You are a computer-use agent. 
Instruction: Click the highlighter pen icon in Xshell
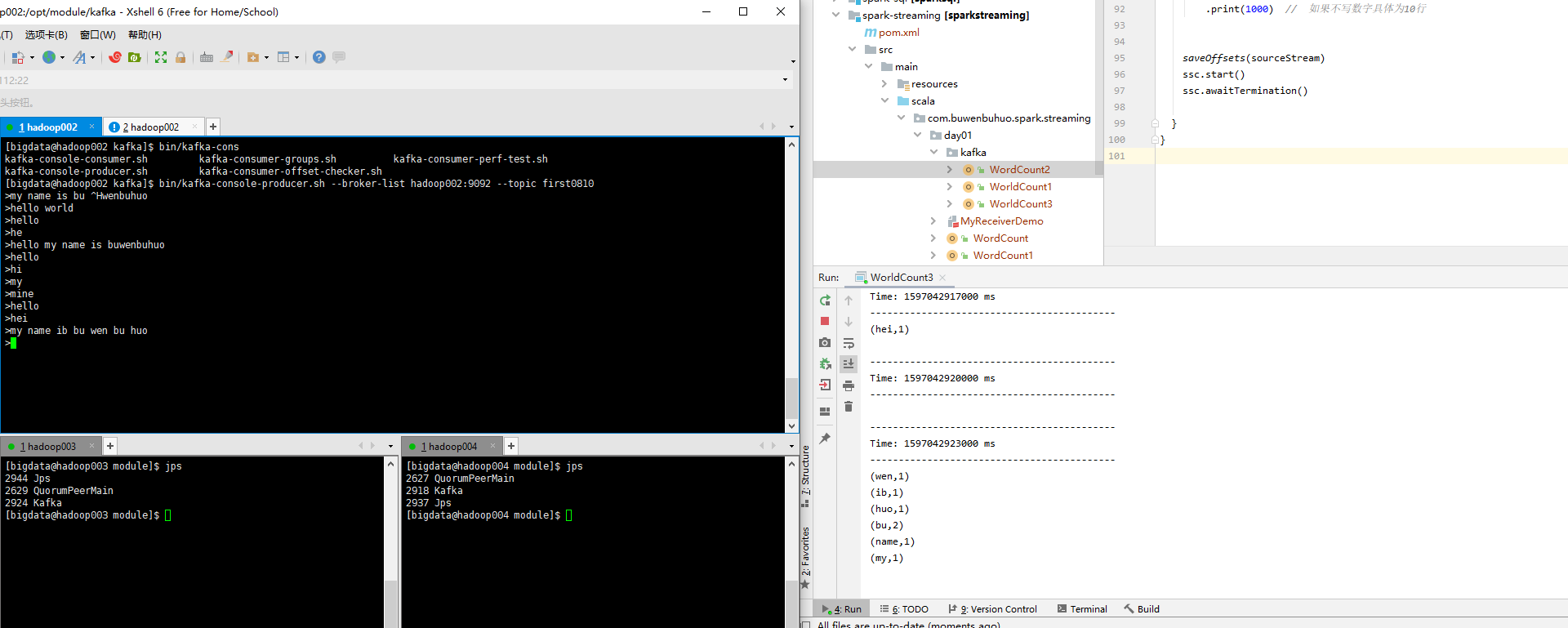tap(227, 57)
